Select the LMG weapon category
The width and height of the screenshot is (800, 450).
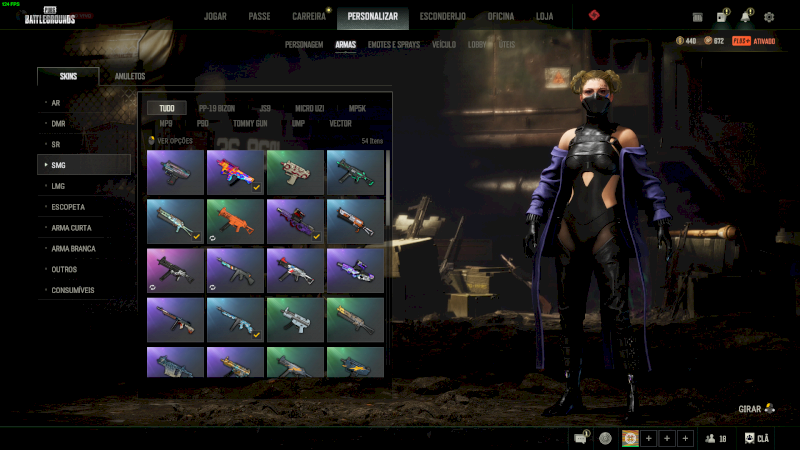click(84, 186)
